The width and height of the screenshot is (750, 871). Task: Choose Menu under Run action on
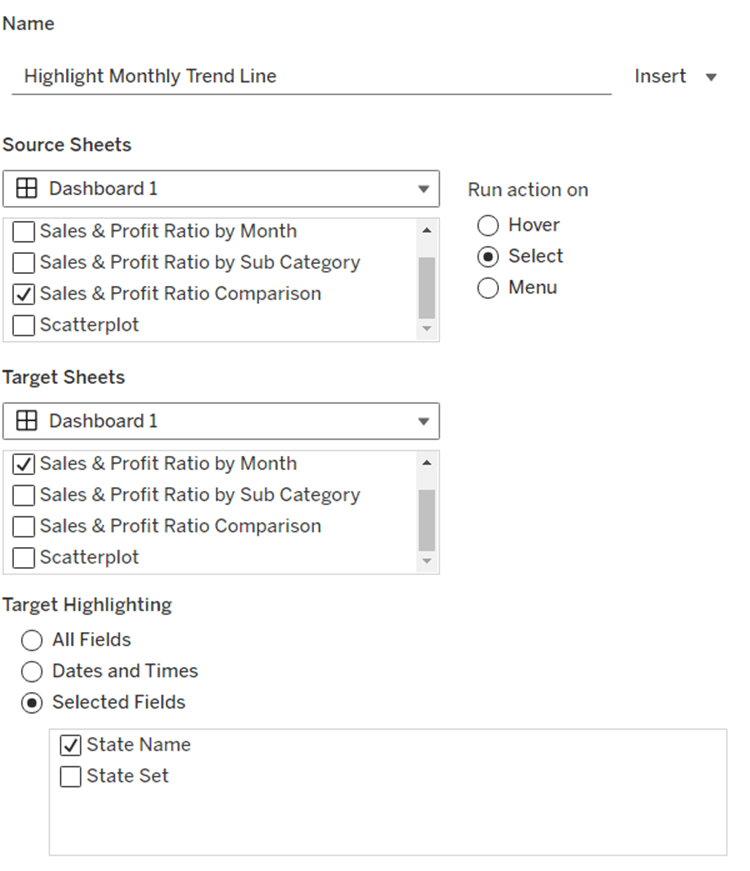pos(488,288)
